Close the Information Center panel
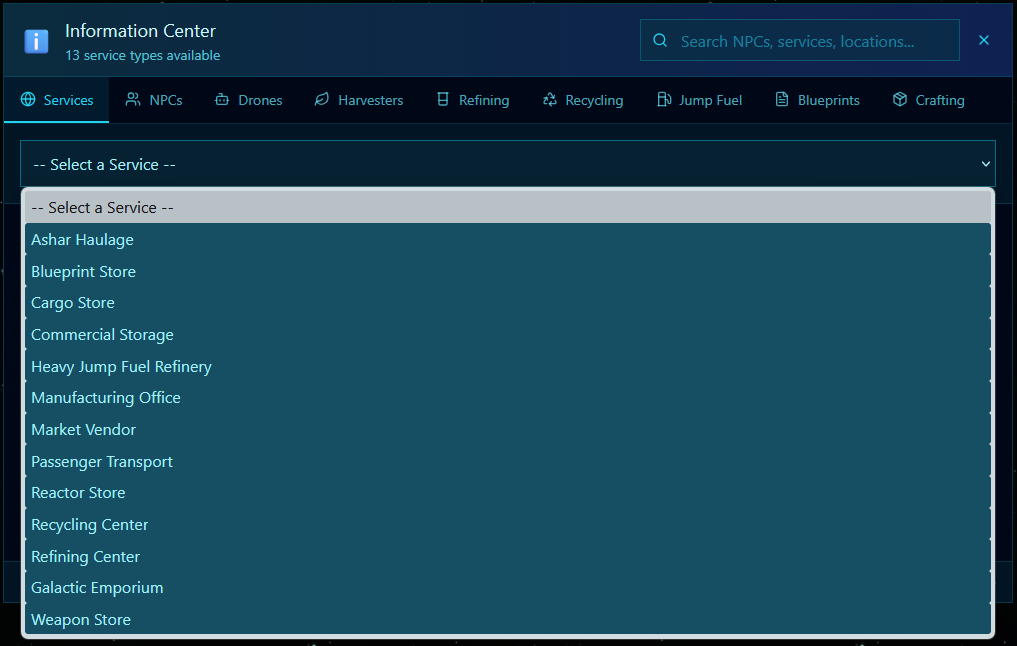The image size is (1017, 646). pyautogui.click(x=984, y=40)
